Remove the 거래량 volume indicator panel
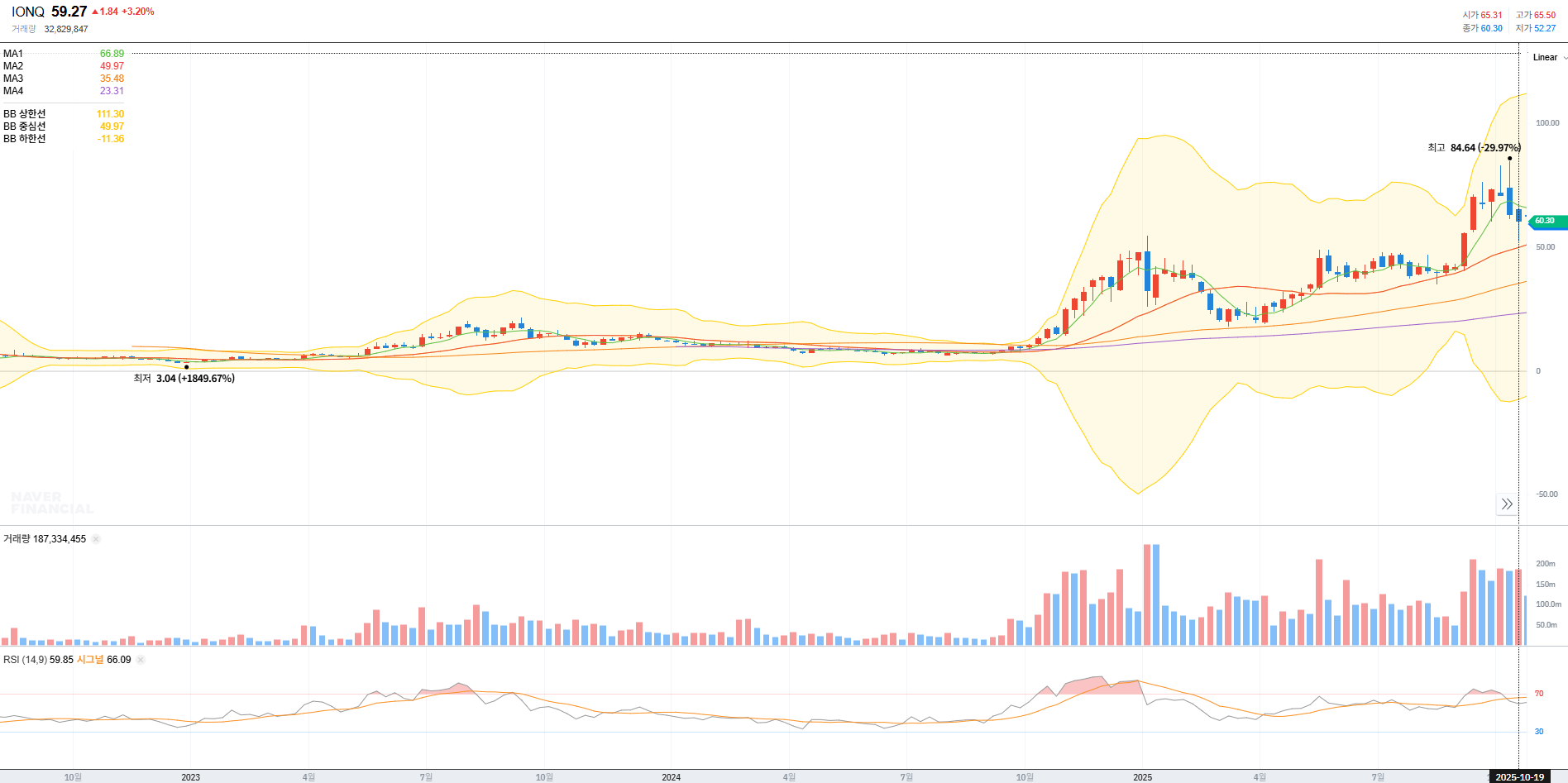Viewport: 1568px width, 783px height. [x=96, y=539]
